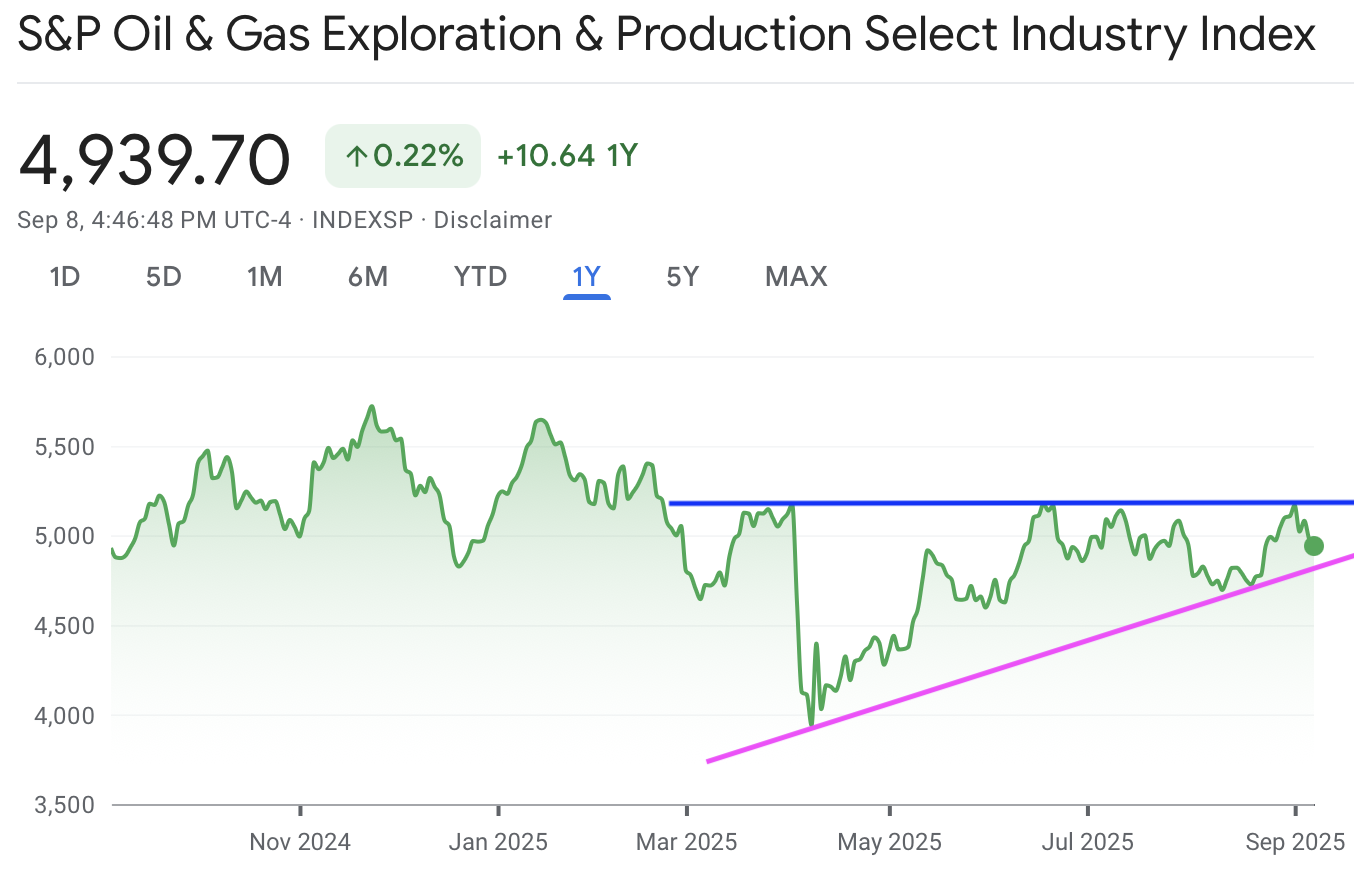Select the 1D time range
1354x870 pixels.
(x=64, y=276)
